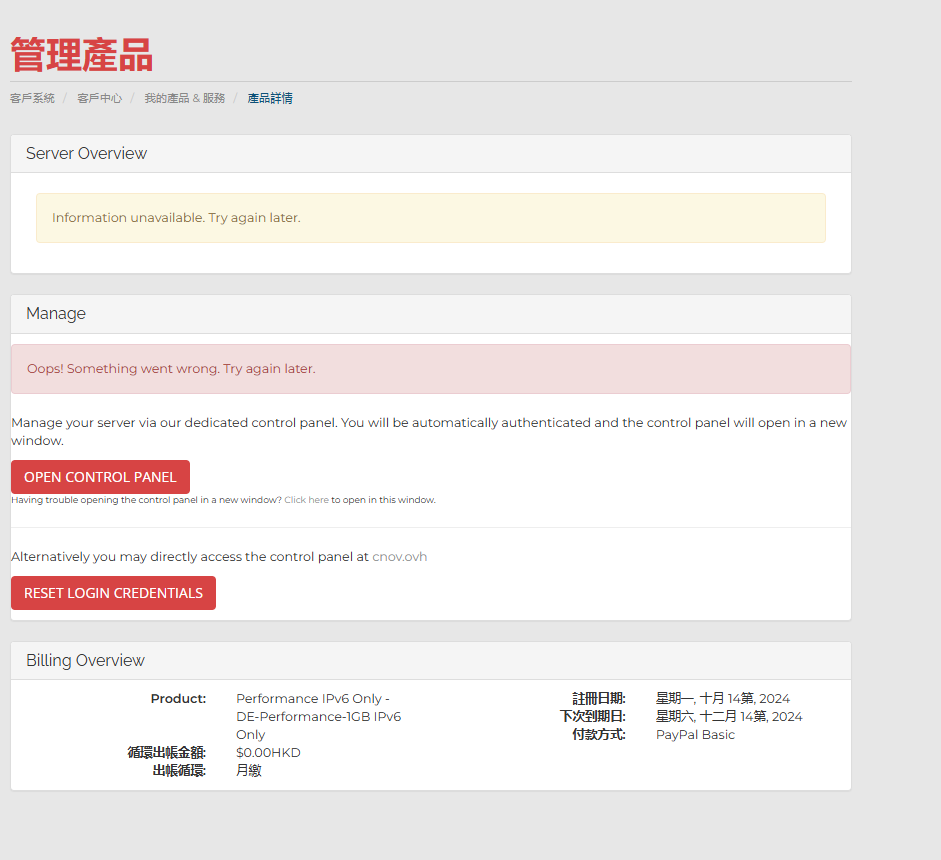Click the 客戶系統 breadcrumb link
The image size is (941, 860).
(32, 98)
